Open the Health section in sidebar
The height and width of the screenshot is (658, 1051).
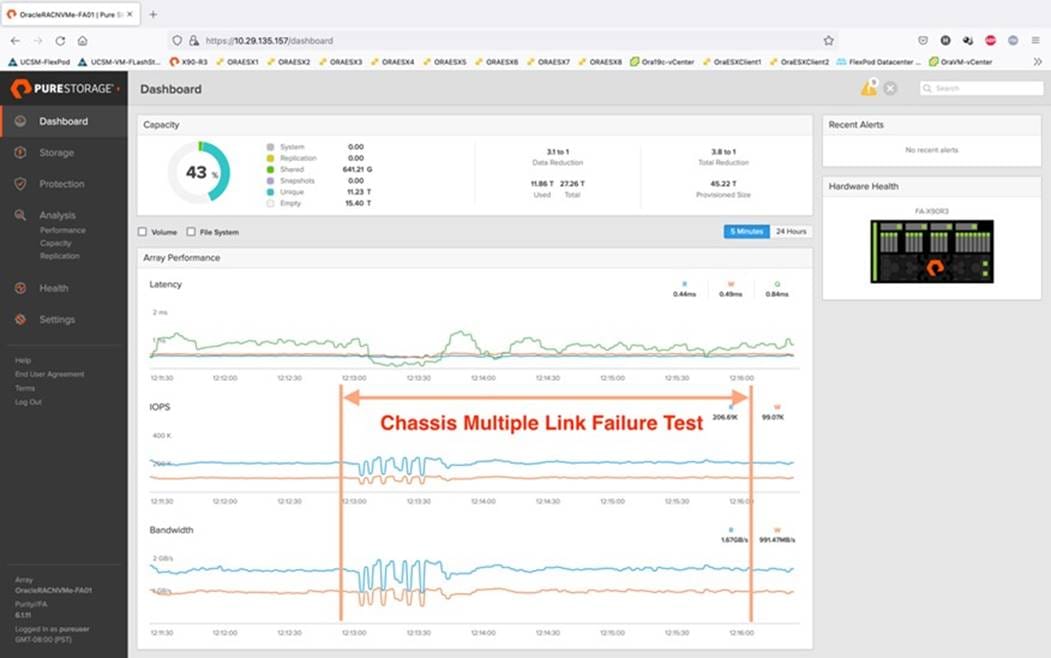click(x=54, y=288)
